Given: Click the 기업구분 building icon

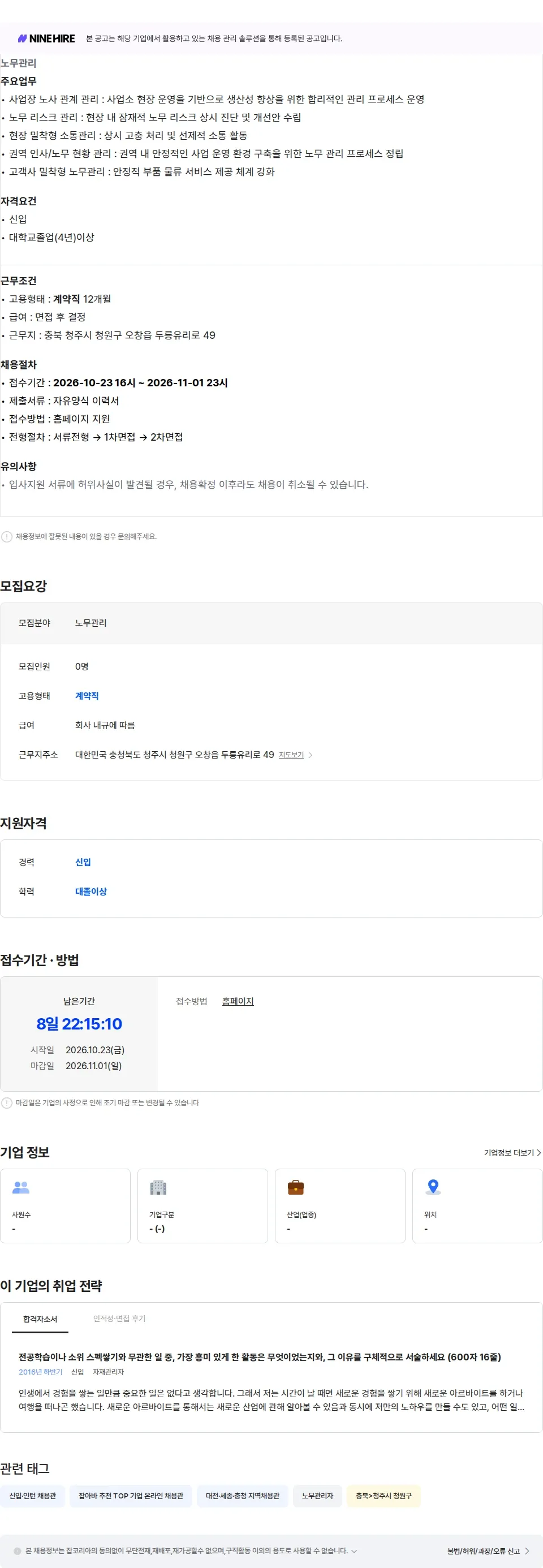Looking at the screenshot, I should 158,1187.
